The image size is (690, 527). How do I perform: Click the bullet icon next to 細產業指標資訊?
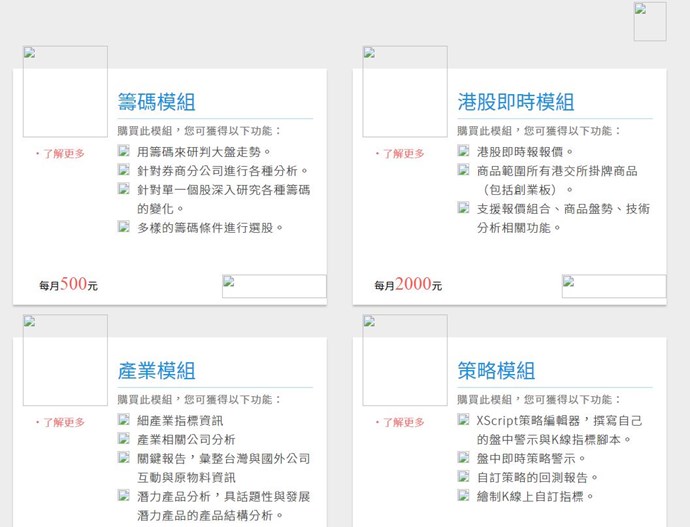tap(124, 420)
